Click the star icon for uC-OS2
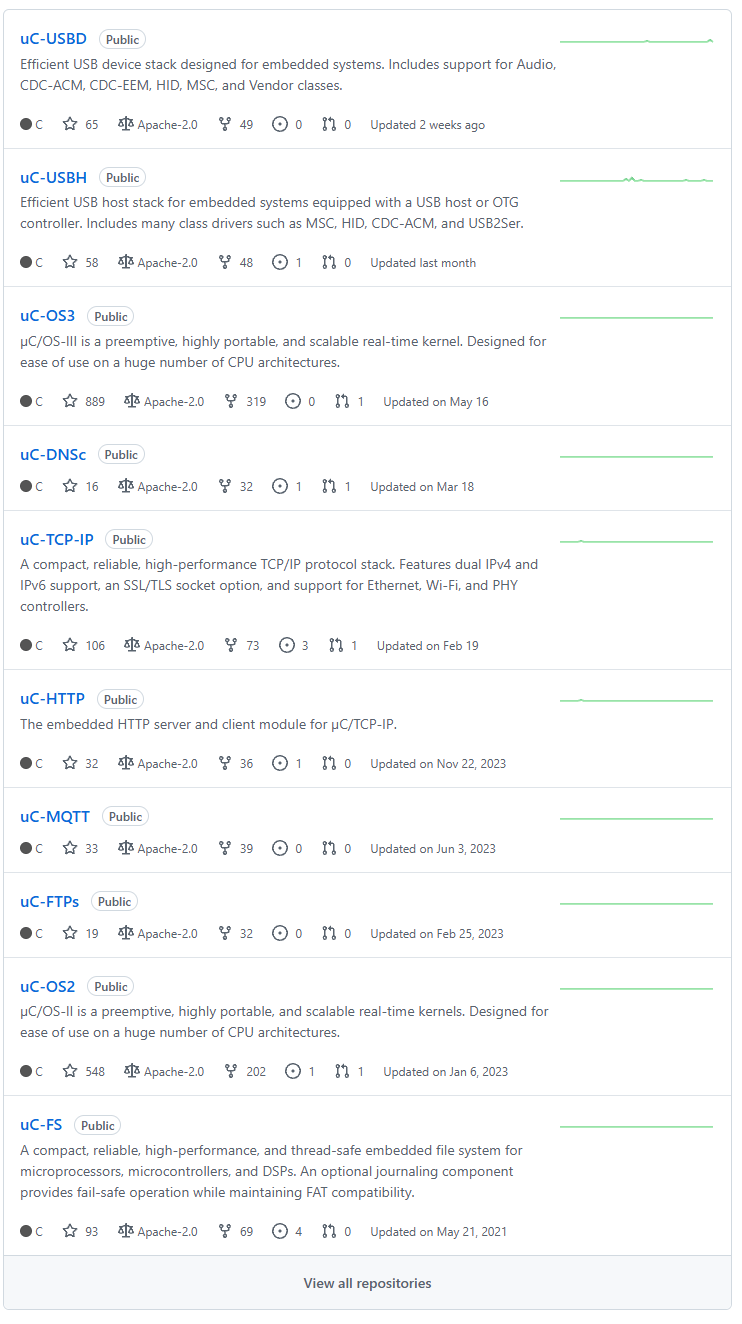Screen dimensions: 742x1324 coord(70,1072)
